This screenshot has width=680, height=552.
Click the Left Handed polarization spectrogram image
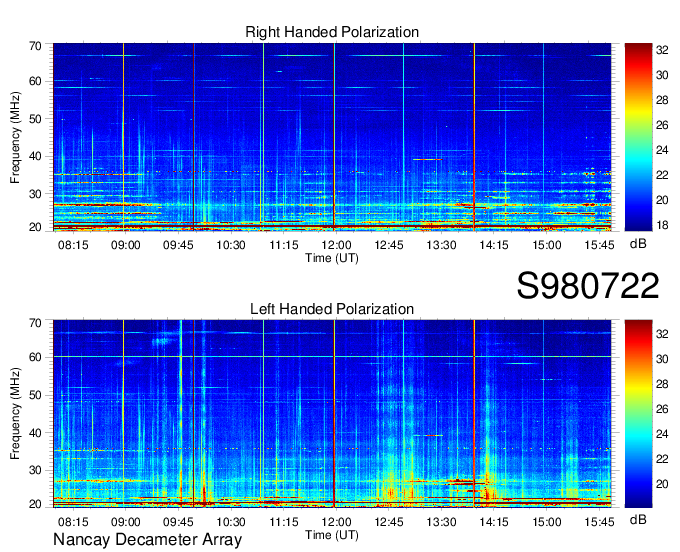pyautogui.click(x=332, y=414)
